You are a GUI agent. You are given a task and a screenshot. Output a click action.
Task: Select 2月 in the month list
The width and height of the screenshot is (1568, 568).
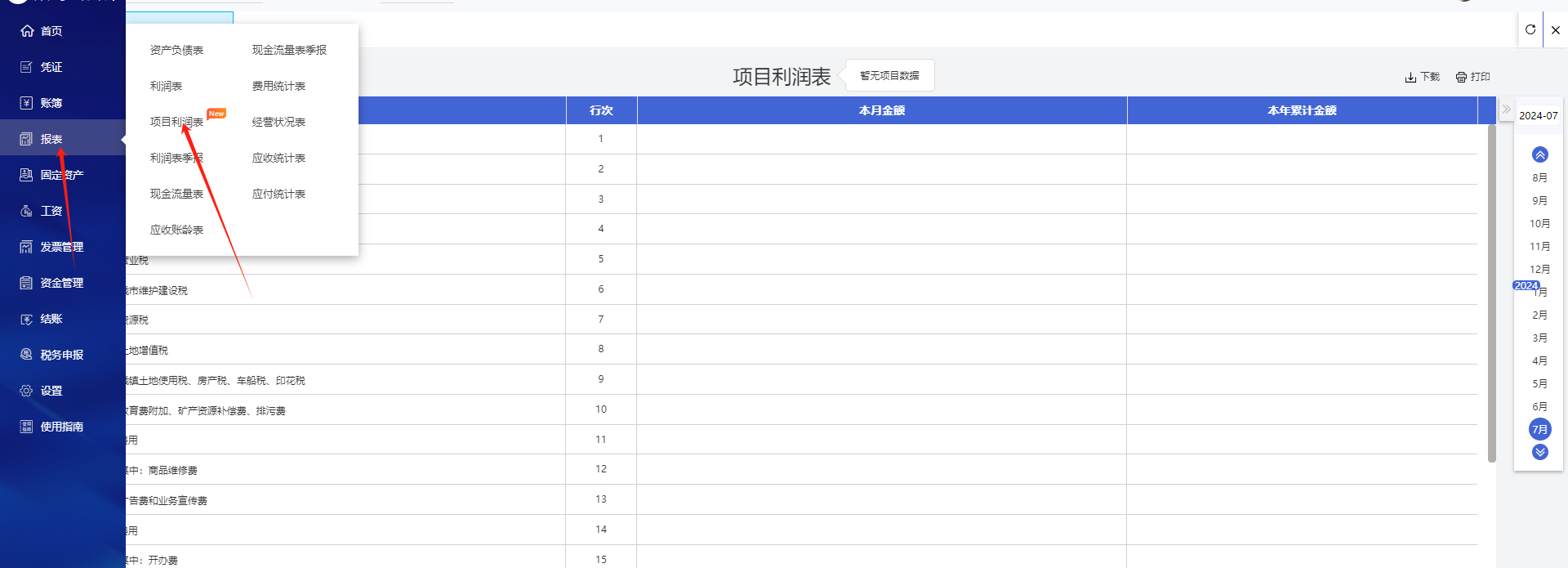[1539, 315]
